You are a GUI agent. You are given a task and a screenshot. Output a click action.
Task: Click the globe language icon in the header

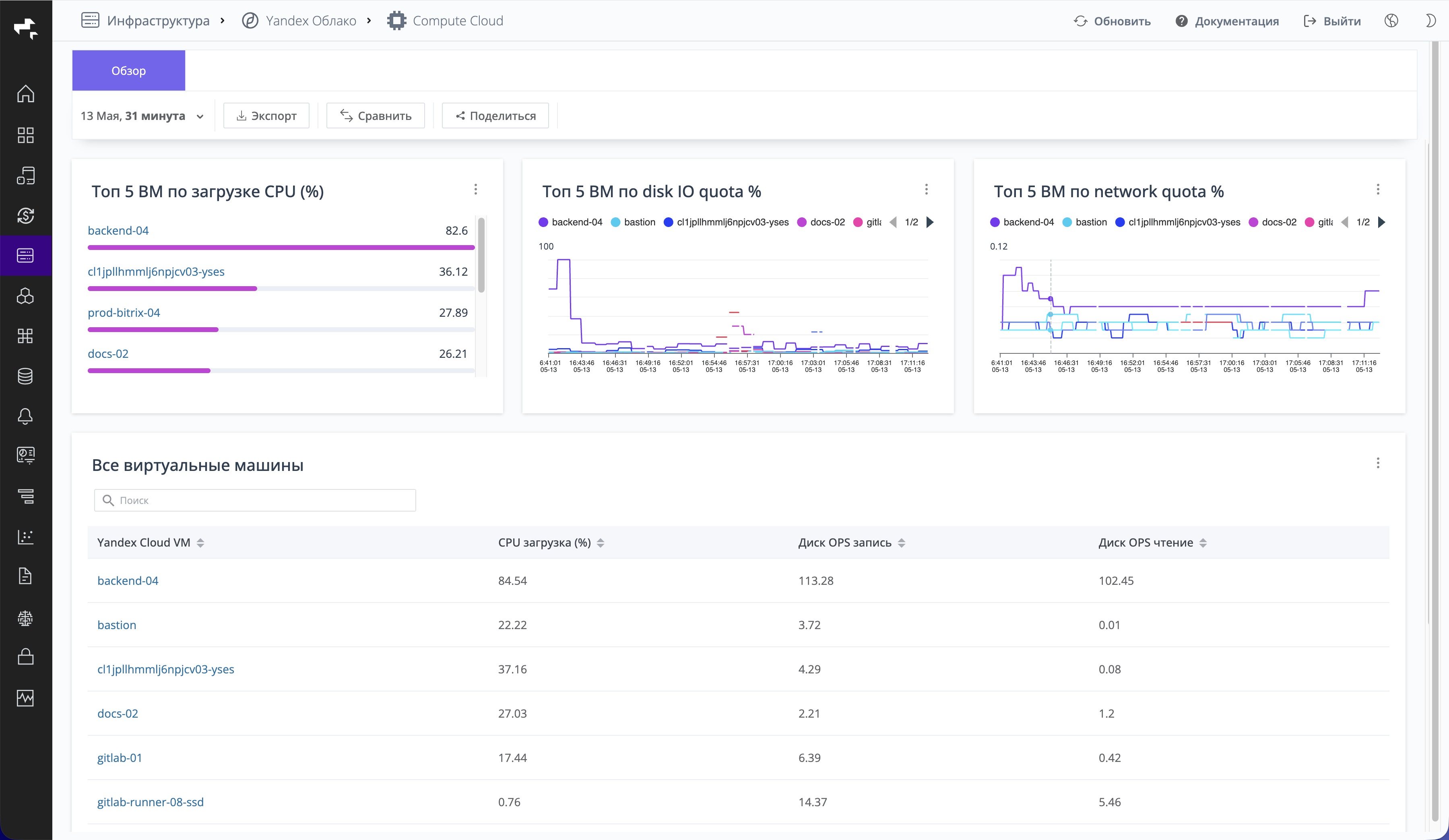pyautogui.click(x=1391, y=21)
